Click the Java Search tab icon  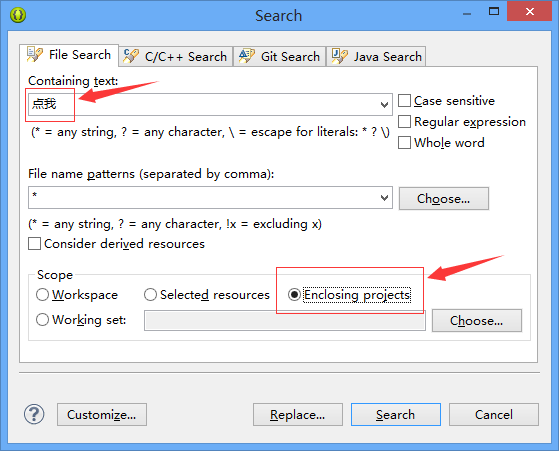coord(339,56)
